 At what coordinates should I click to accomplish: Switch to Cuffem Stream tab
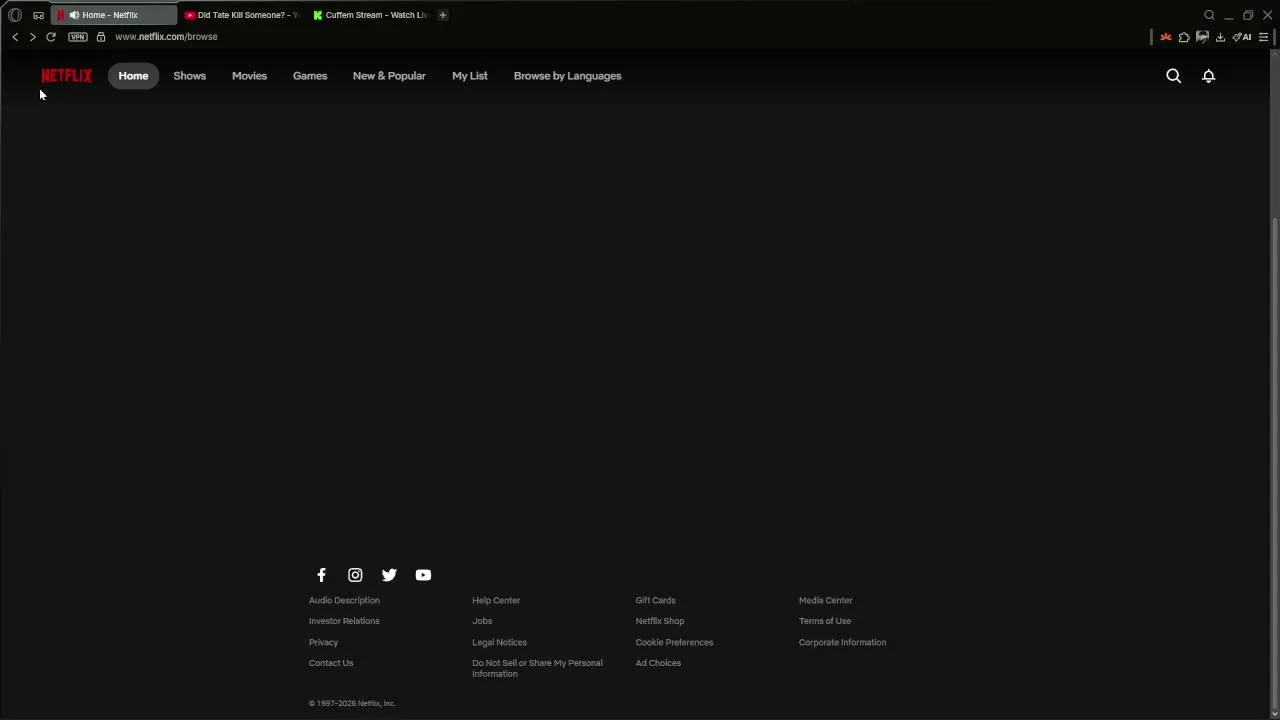click(x=370, y=15)
